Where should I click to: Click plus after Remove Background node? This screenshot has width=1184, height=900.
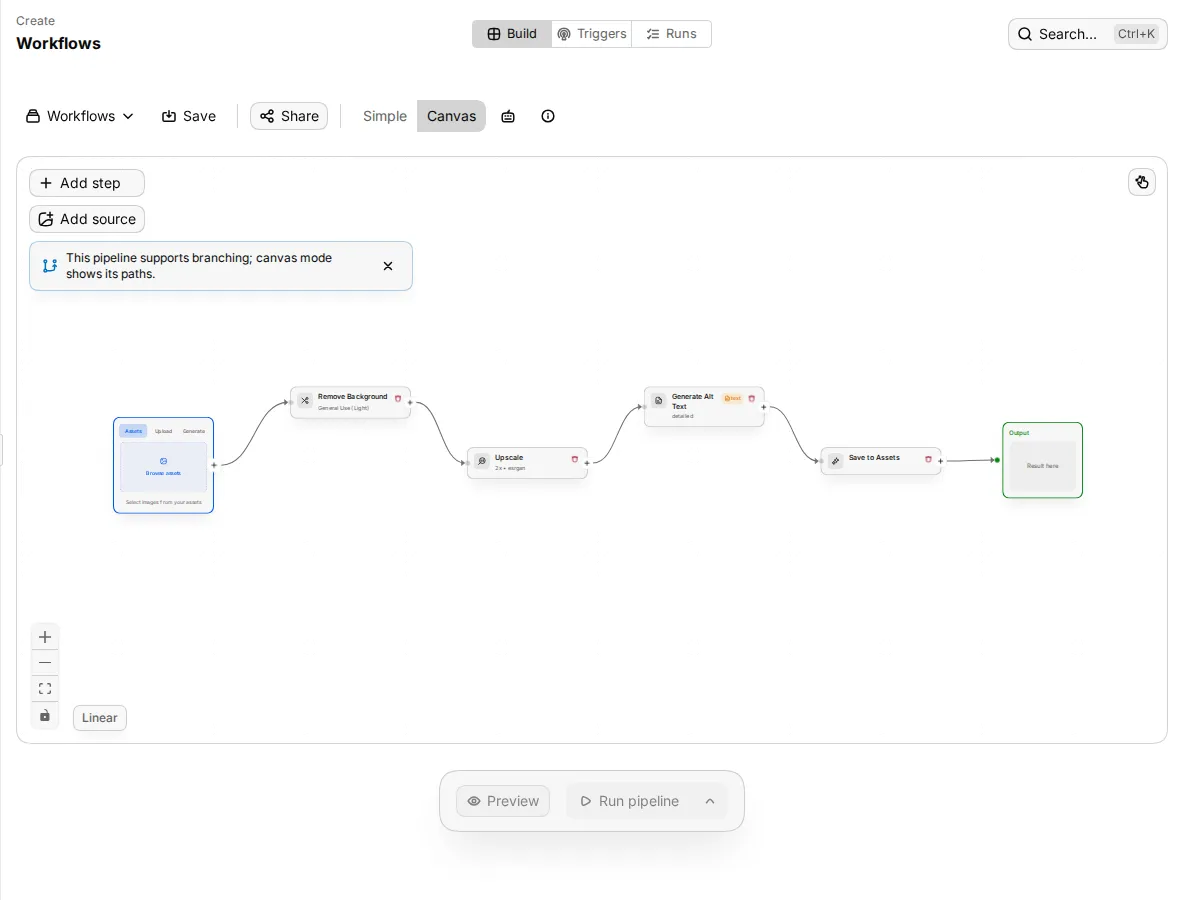tap(410, 402)
